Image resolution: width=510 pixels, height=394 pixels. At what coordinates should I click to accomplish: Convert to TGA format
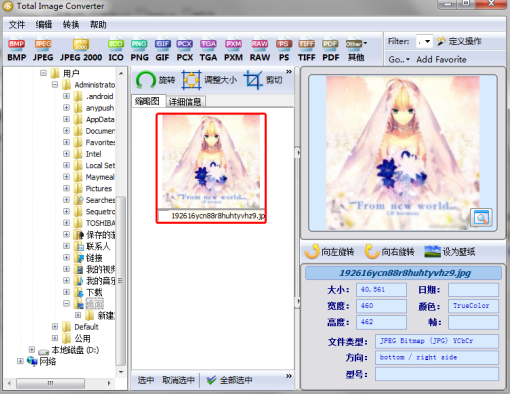click(x=208, y=50)
